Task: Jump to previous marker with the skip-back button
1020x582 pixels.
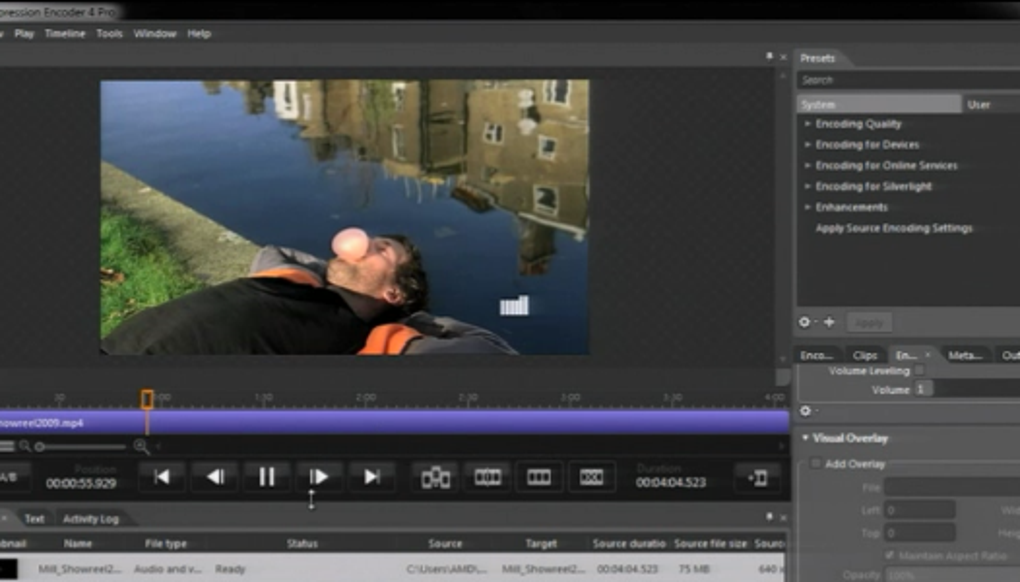Action: click(x=162, y=477)
